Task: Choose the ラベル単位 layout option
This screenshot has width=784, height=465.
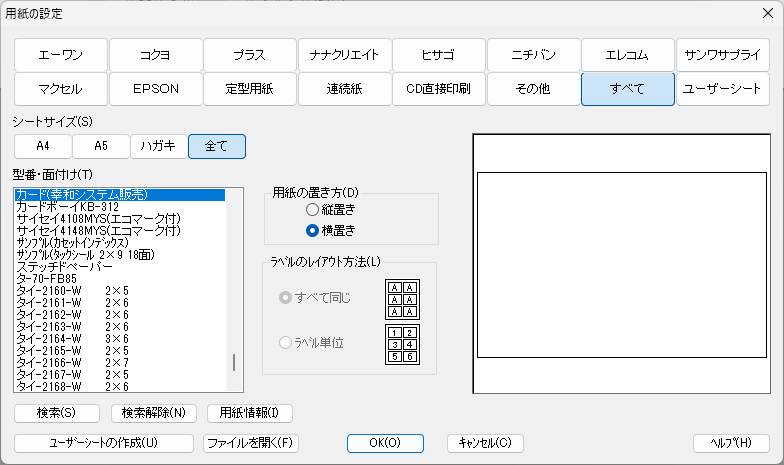Action: 287,343
